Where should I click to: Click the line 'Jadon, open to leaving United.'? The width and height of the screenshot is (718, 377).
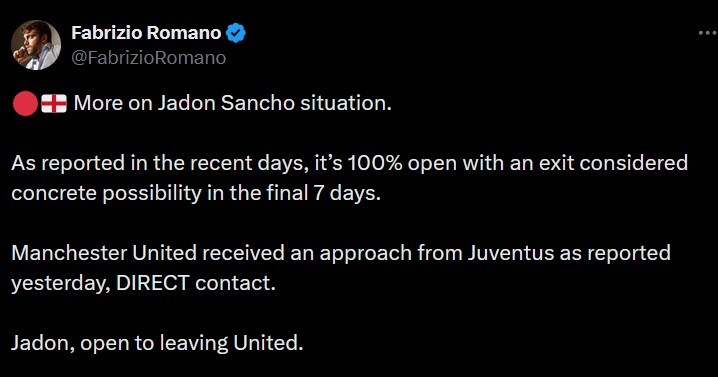click(157, 343)
